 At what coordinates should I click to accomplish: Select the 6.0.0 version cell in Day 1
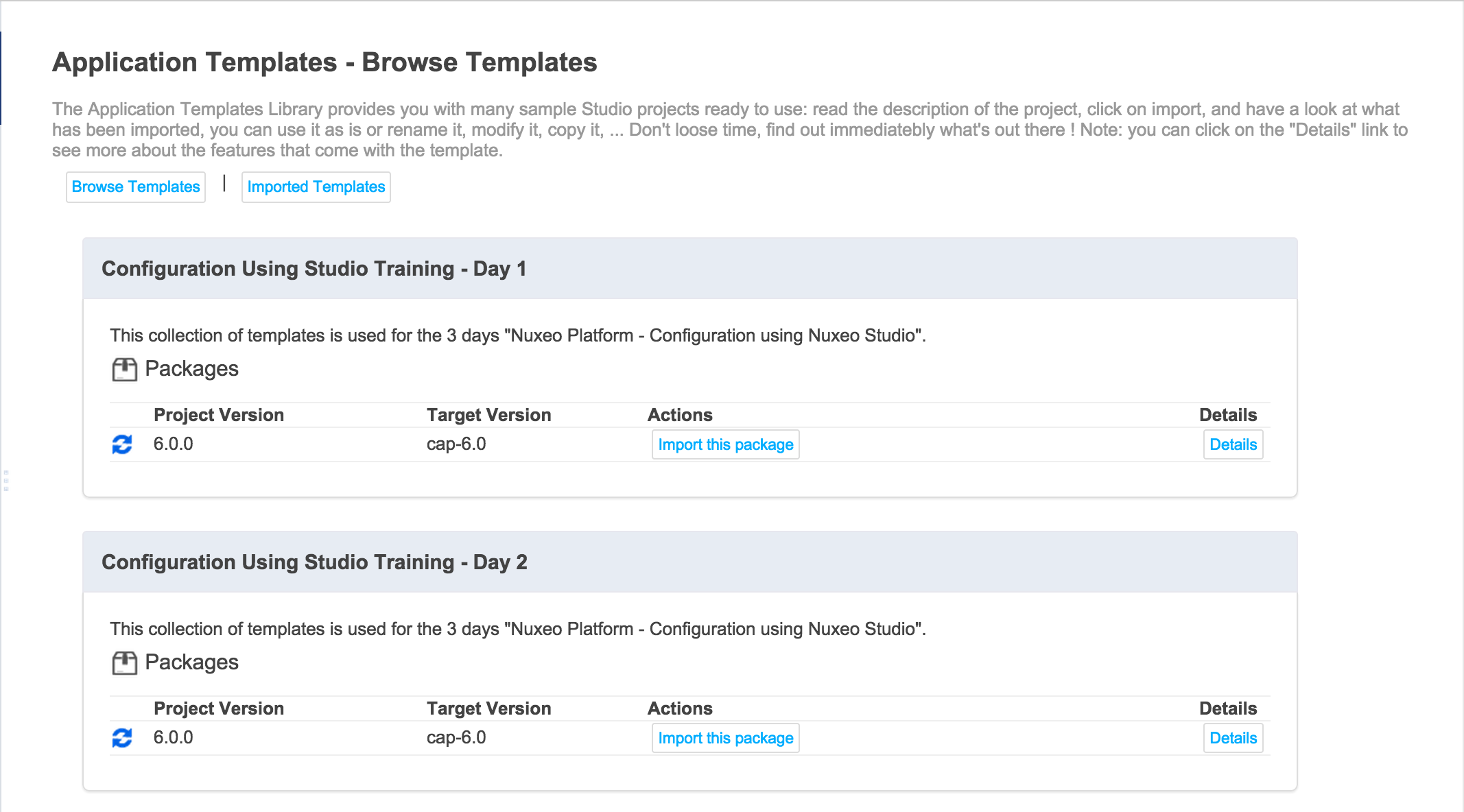[x=174, y=444]
